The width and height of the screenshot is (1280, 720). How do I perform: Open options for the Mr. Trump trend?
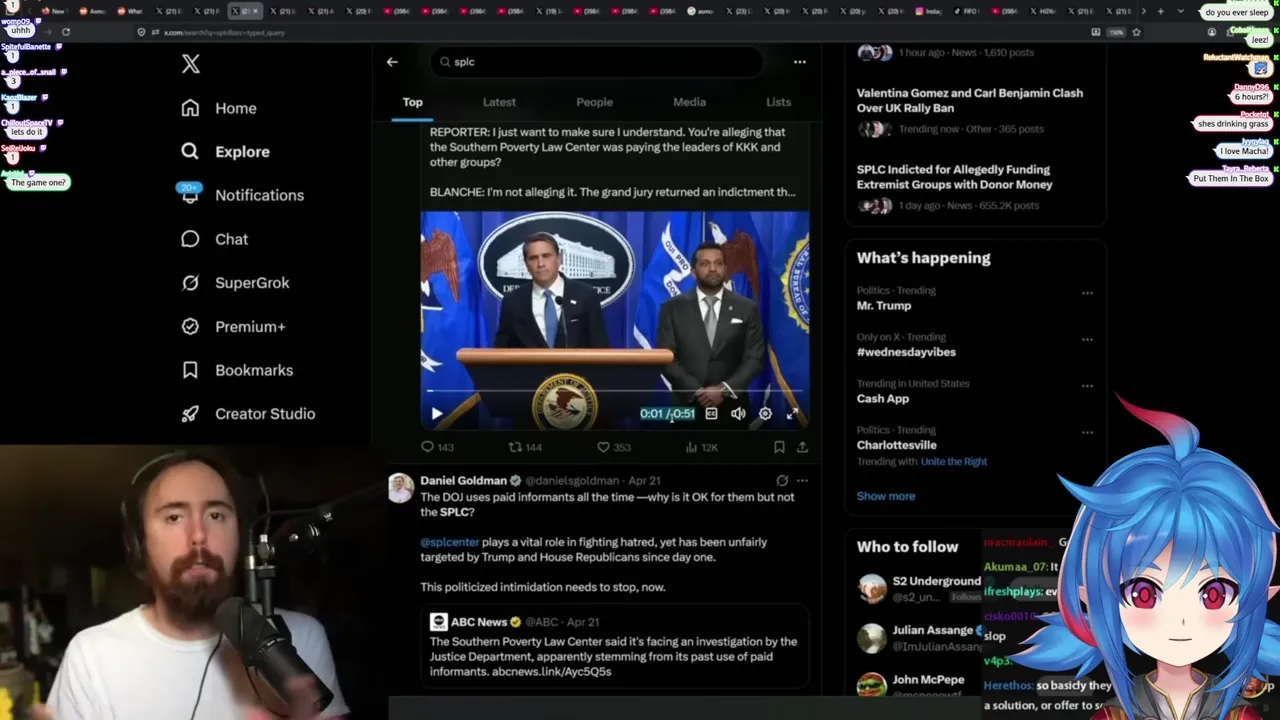(x=1087, y=293)
